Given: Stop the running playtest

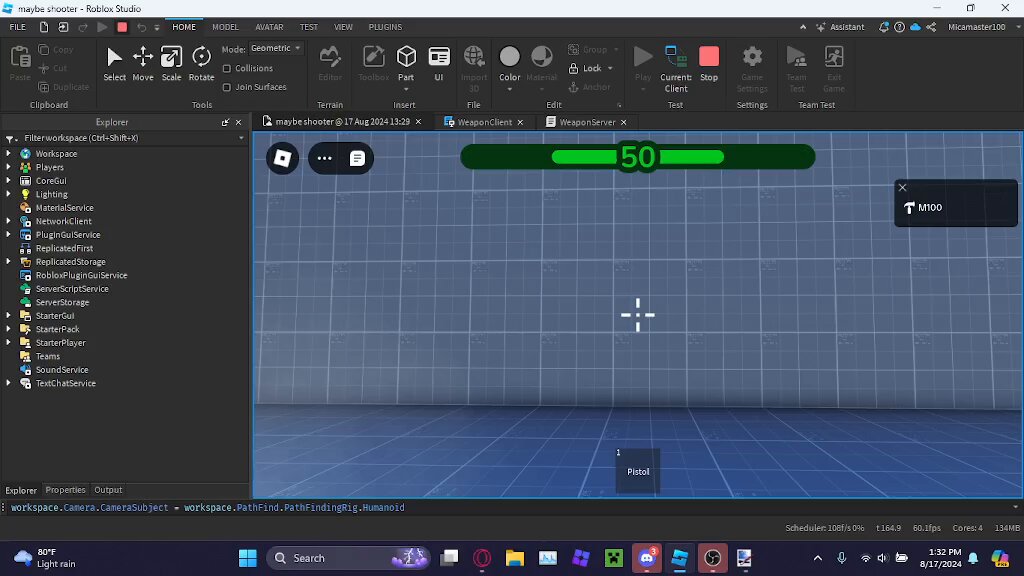Looking at the screenshot, I should click(x=709, y=63).
